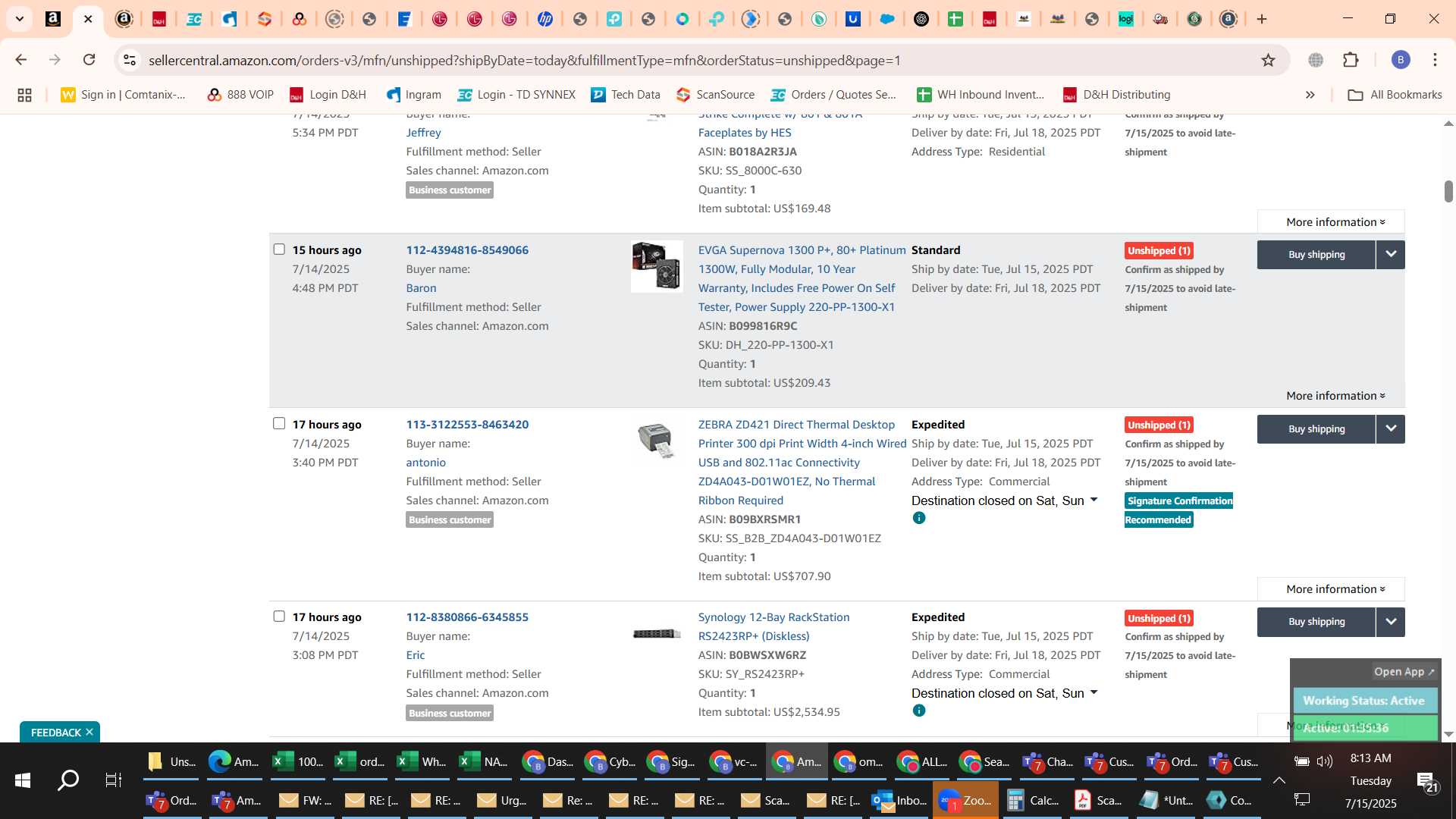Close the active browser tab
1456x819 pixels.
click(88, 19)
